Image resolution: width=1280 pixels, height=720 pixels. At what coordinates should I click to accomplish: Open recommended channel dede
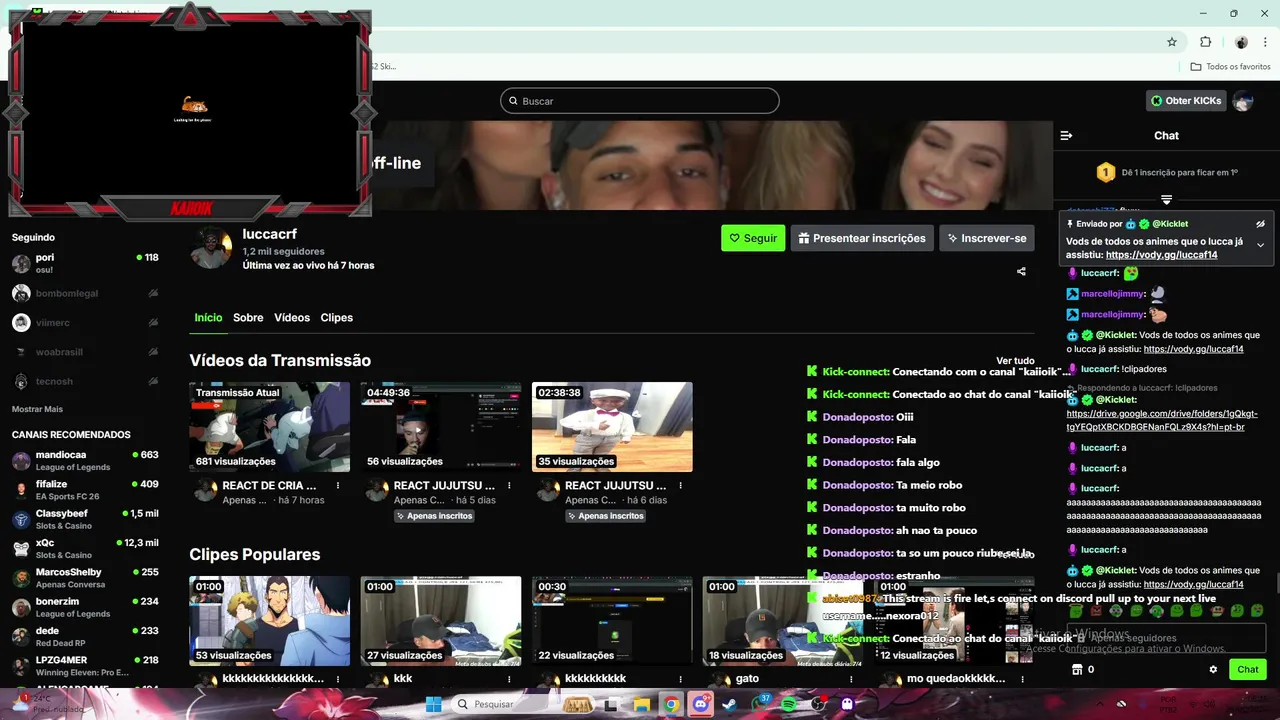pos(85,637)
